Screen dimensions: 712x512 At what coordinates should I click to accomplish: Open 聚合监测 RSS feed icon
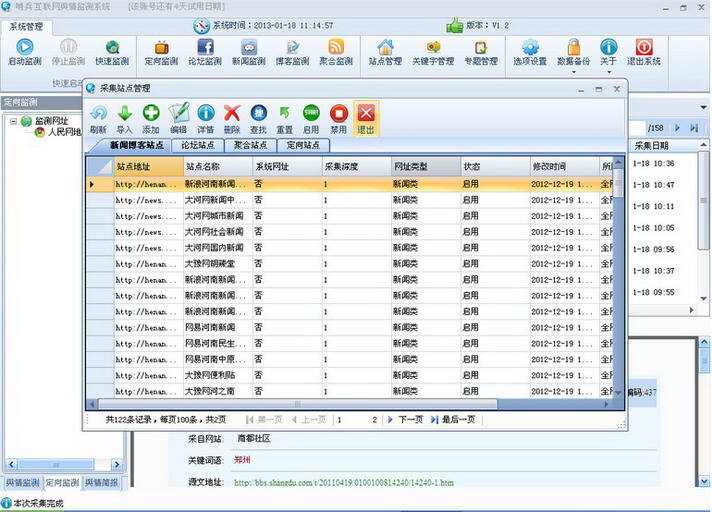336,47
